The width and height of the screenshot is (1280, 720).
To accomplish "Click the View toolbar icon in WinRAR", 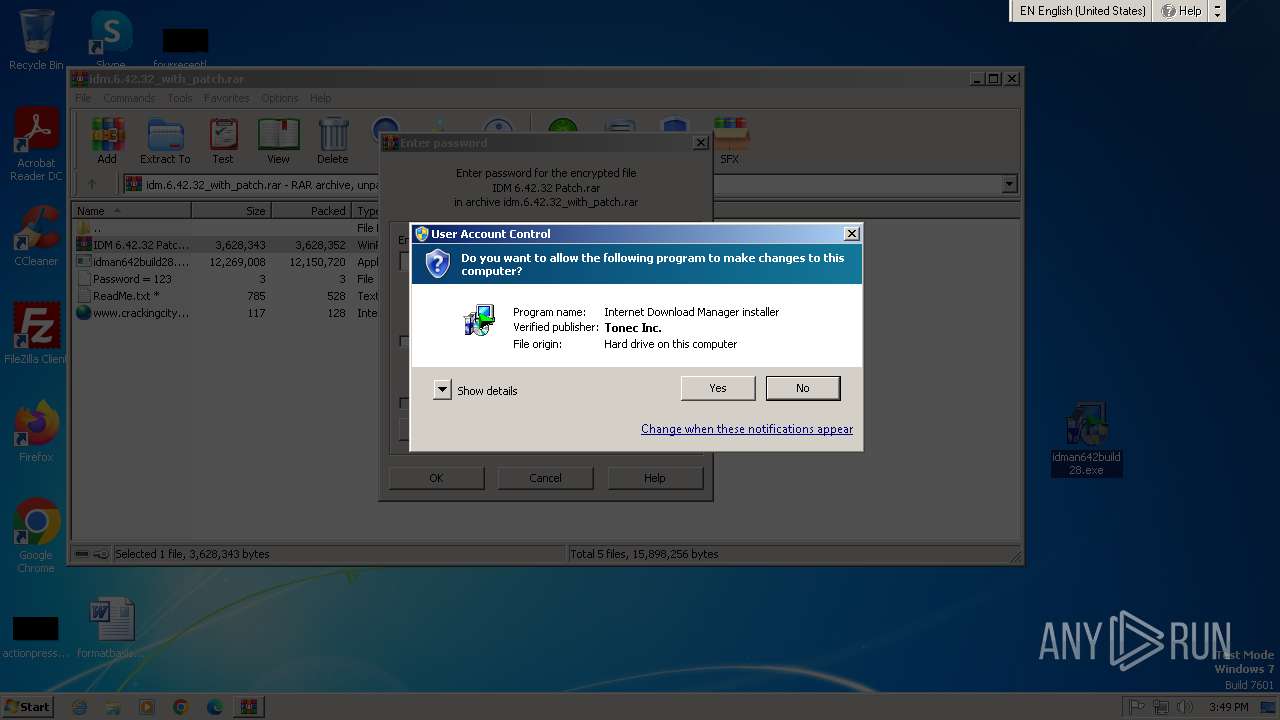I will click(x=278, y=141).
